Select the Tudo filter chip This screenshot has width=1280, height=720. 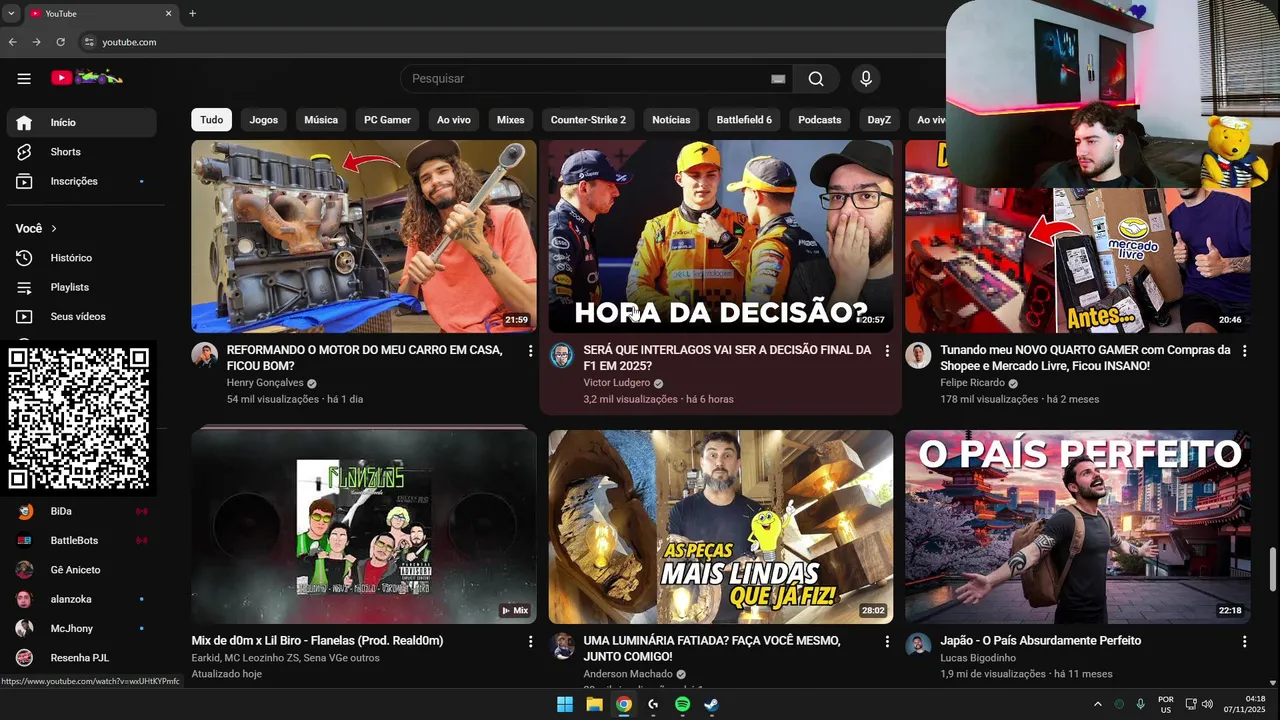(212, 120)
